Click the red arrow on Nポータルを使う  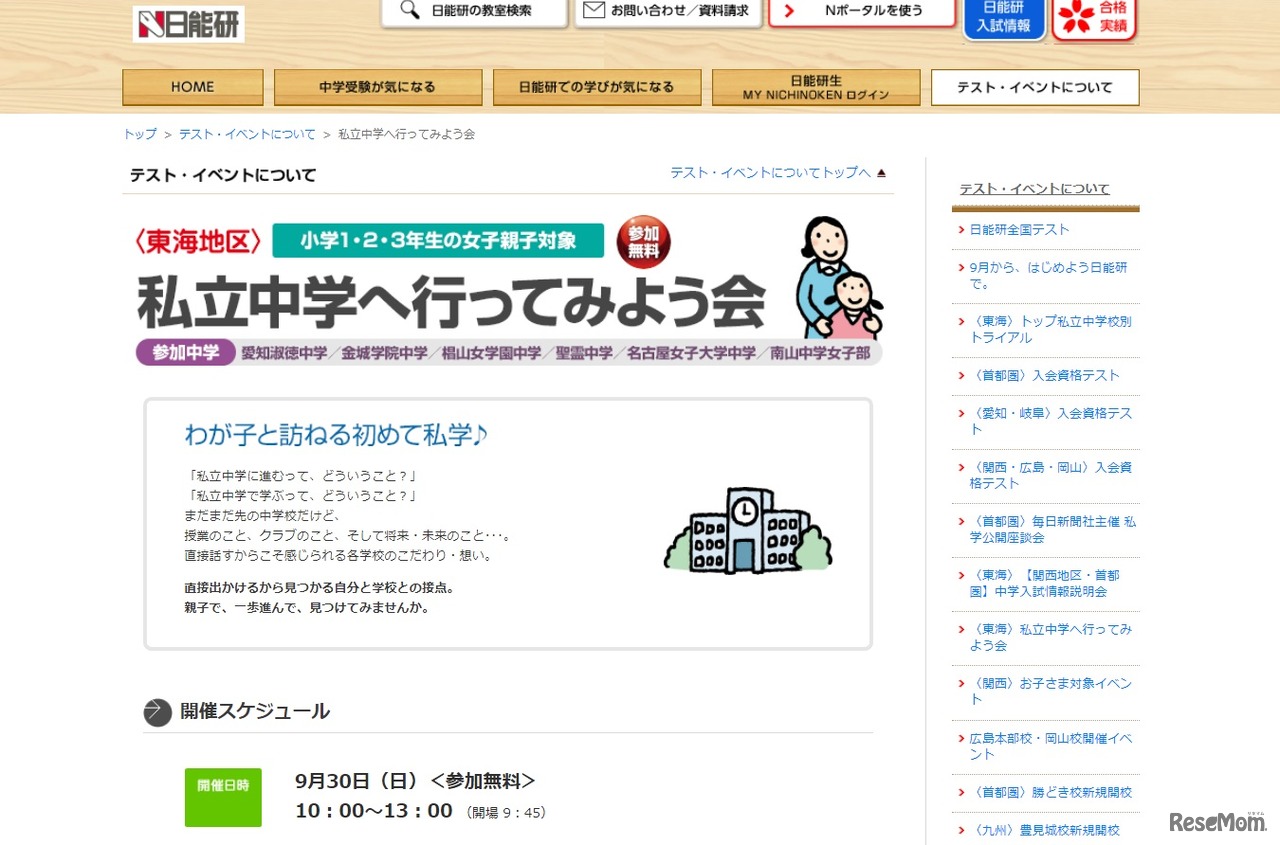coord(790,11)
